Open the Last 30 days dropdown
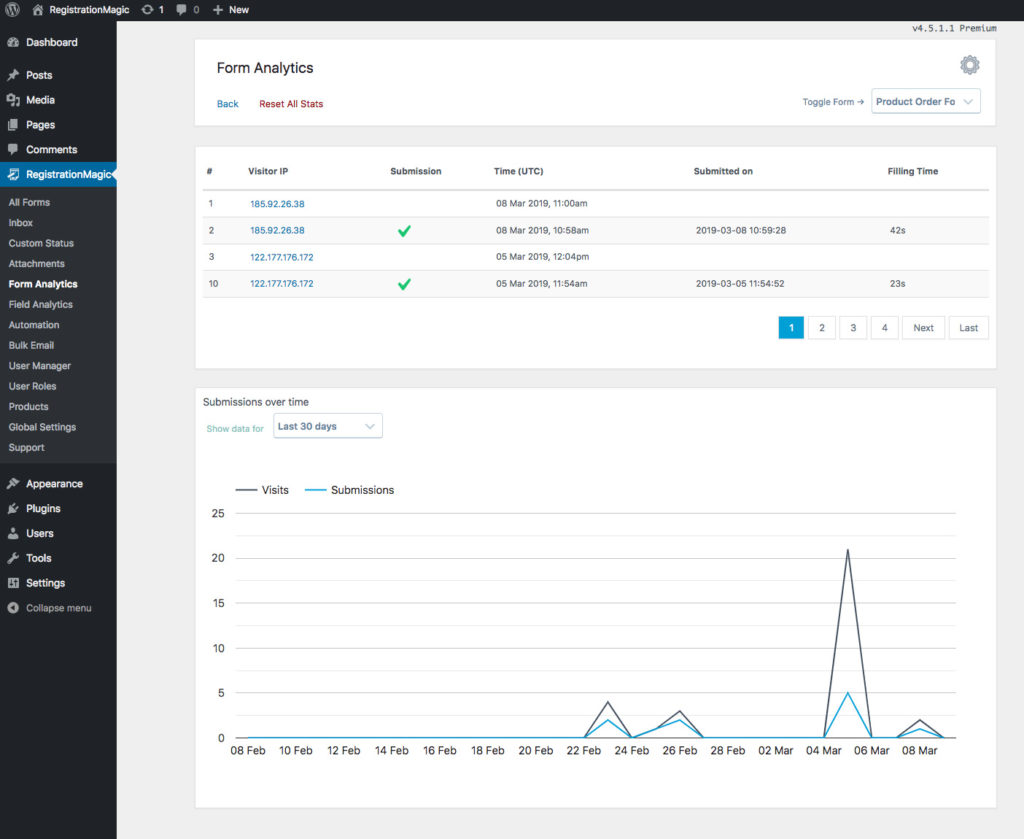Viewport: 1024px width, 839px height. [x=327, y=426]
